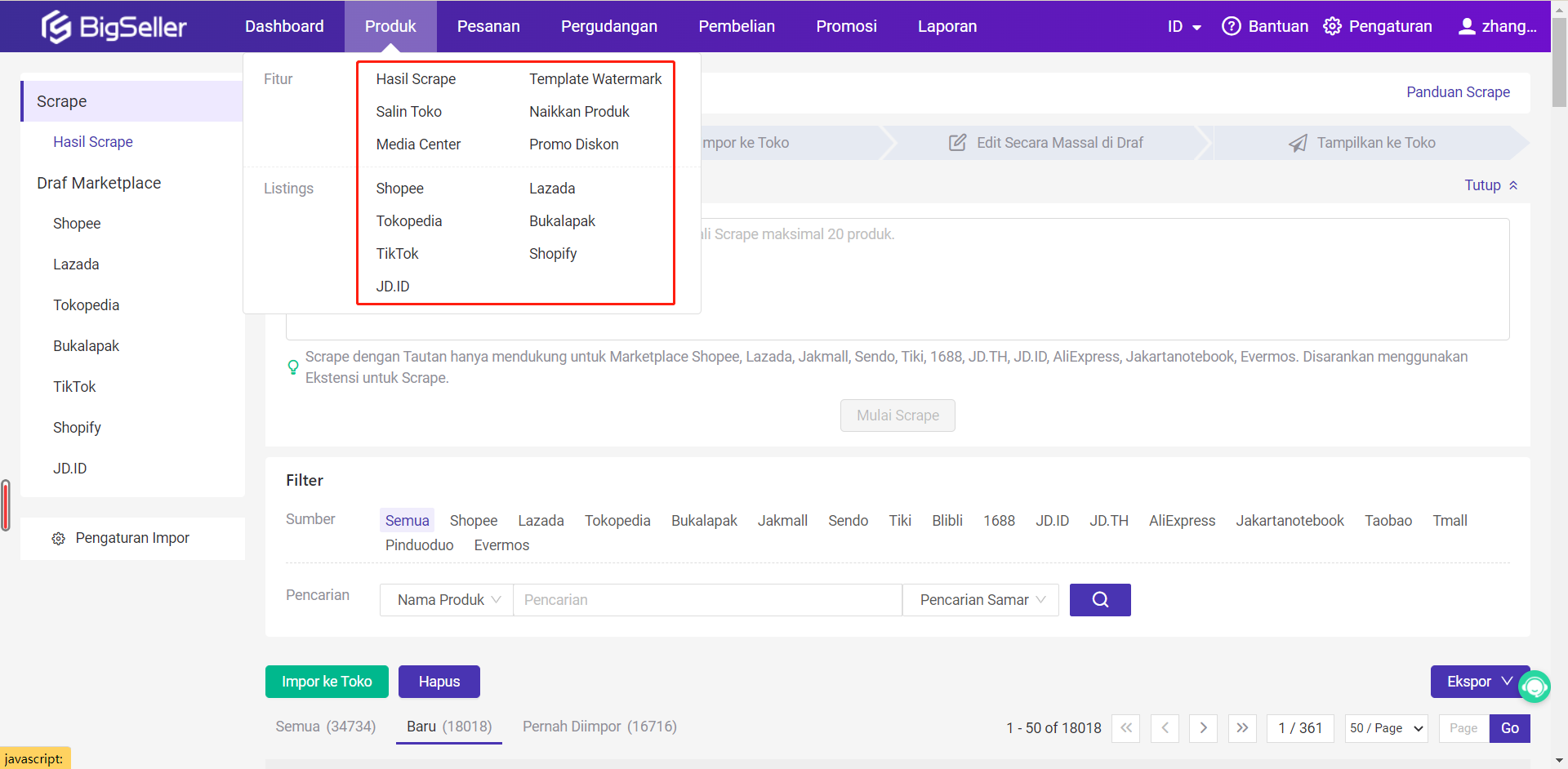
Task: Select Promo Diskon menu entry
Action: click(x=573, y=144)
